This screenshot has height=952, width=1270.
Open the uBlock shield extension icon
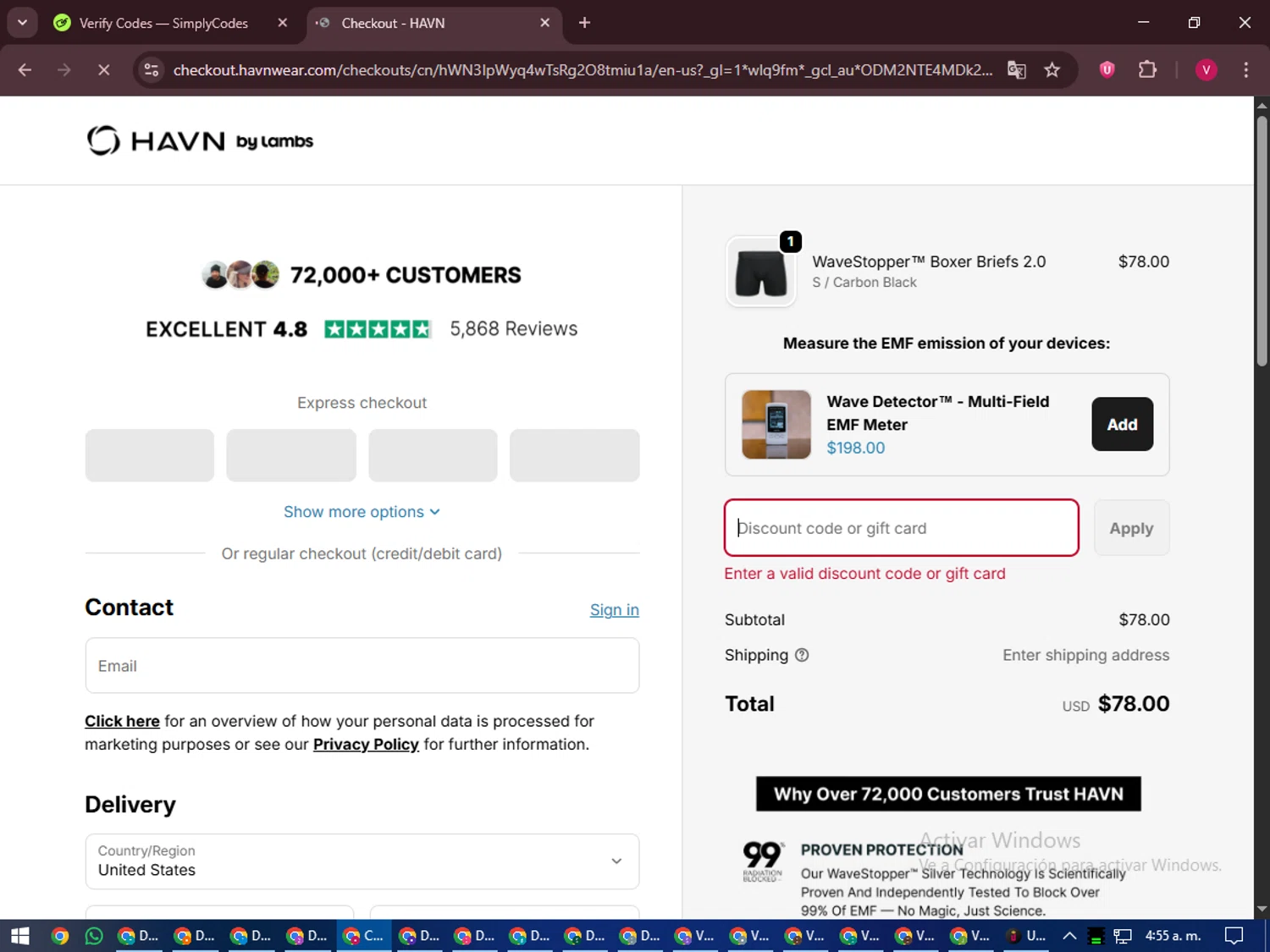coord(1107,69)
